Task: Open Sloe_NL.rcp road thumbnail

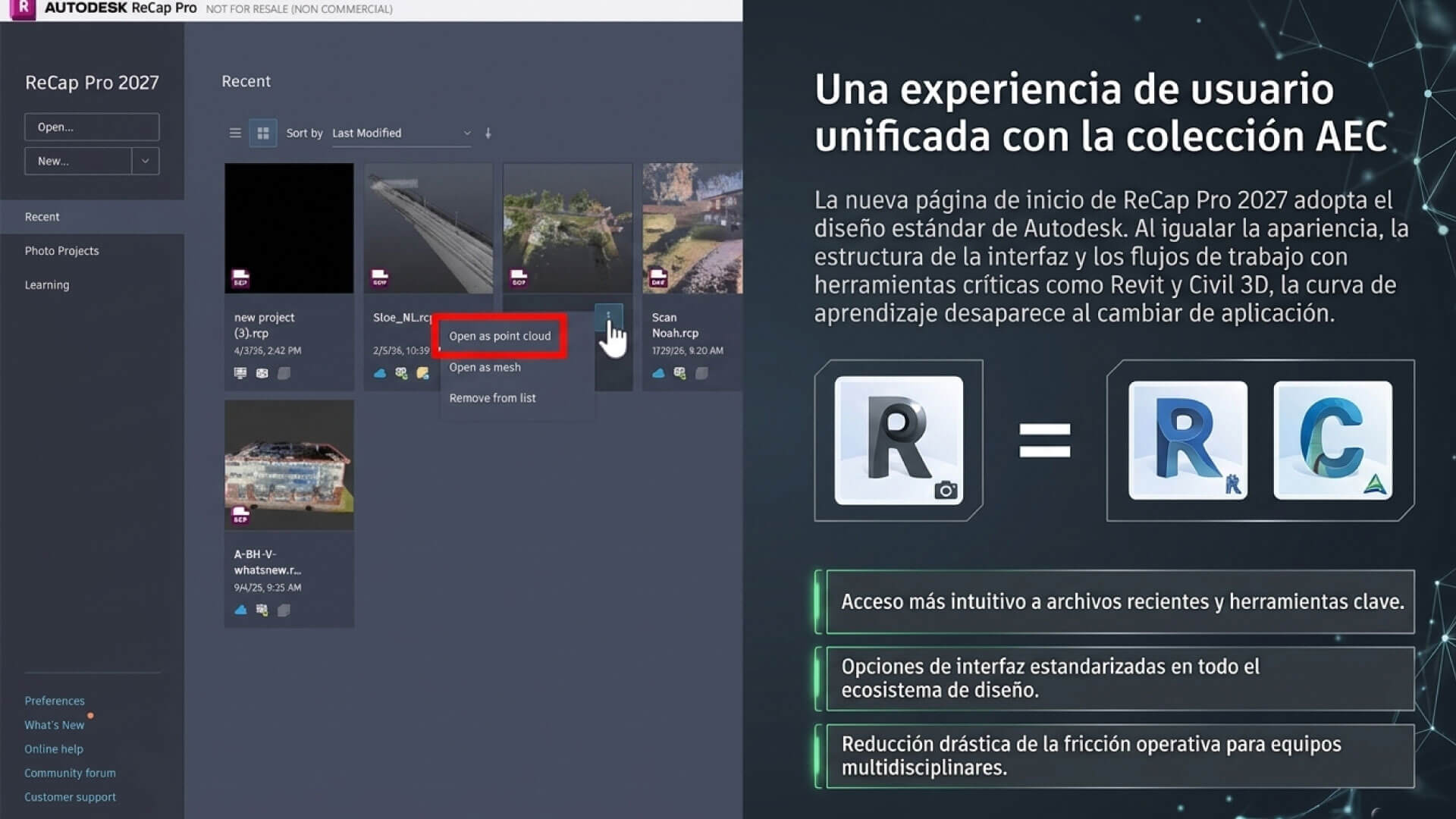Action: 428,228
